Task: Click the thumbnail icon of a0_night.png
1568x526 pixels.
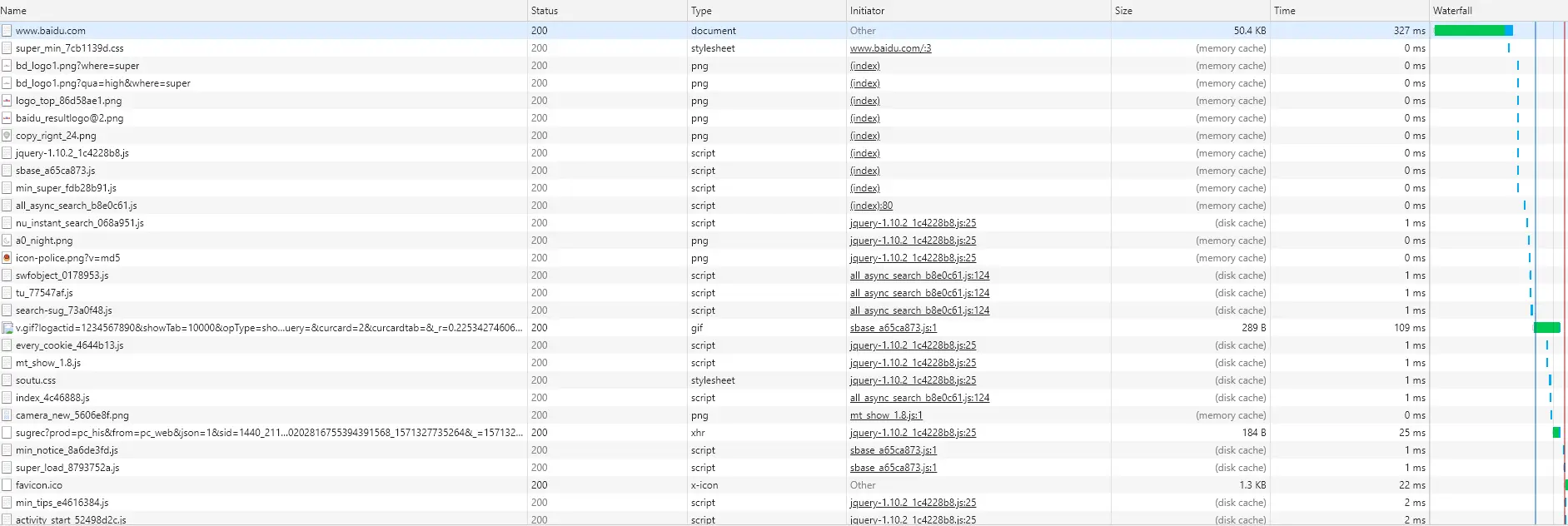Action: click(x=7, y=241)
